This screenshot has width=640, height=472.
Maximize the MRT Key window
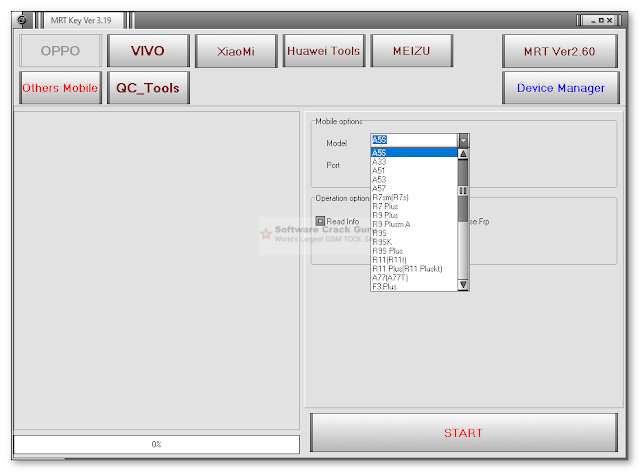coord(601,20)
